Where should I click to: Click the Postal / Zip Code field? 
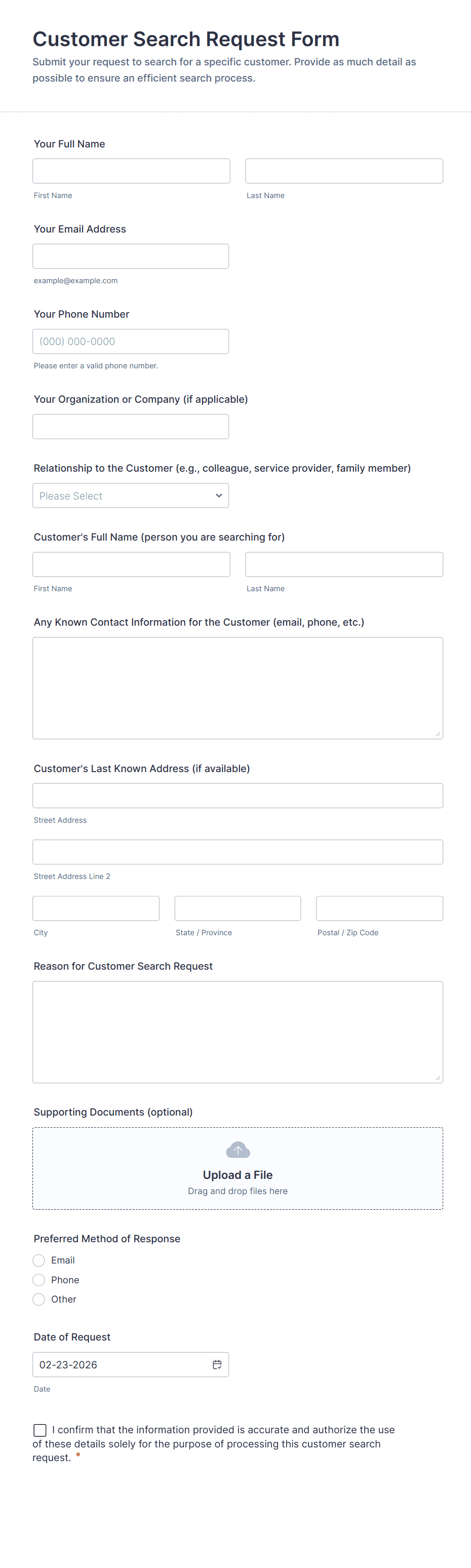(379, 908)
